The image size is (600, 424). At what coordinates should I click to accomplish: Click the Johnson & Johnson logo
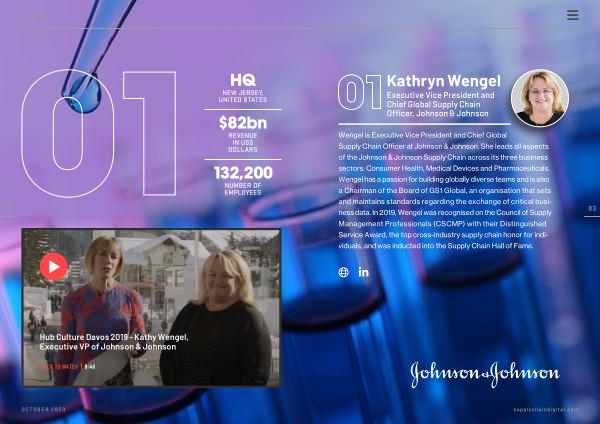point(485,374)
